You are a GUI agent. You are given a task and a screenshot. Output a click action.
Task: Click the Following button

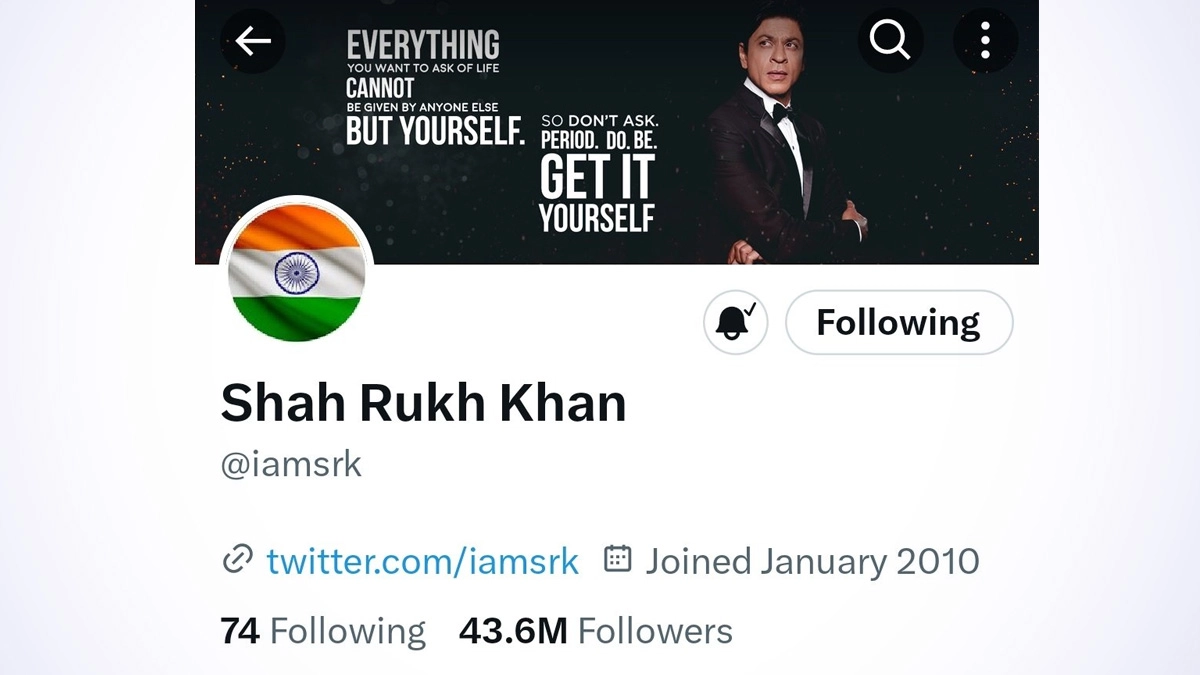[899, 322]
